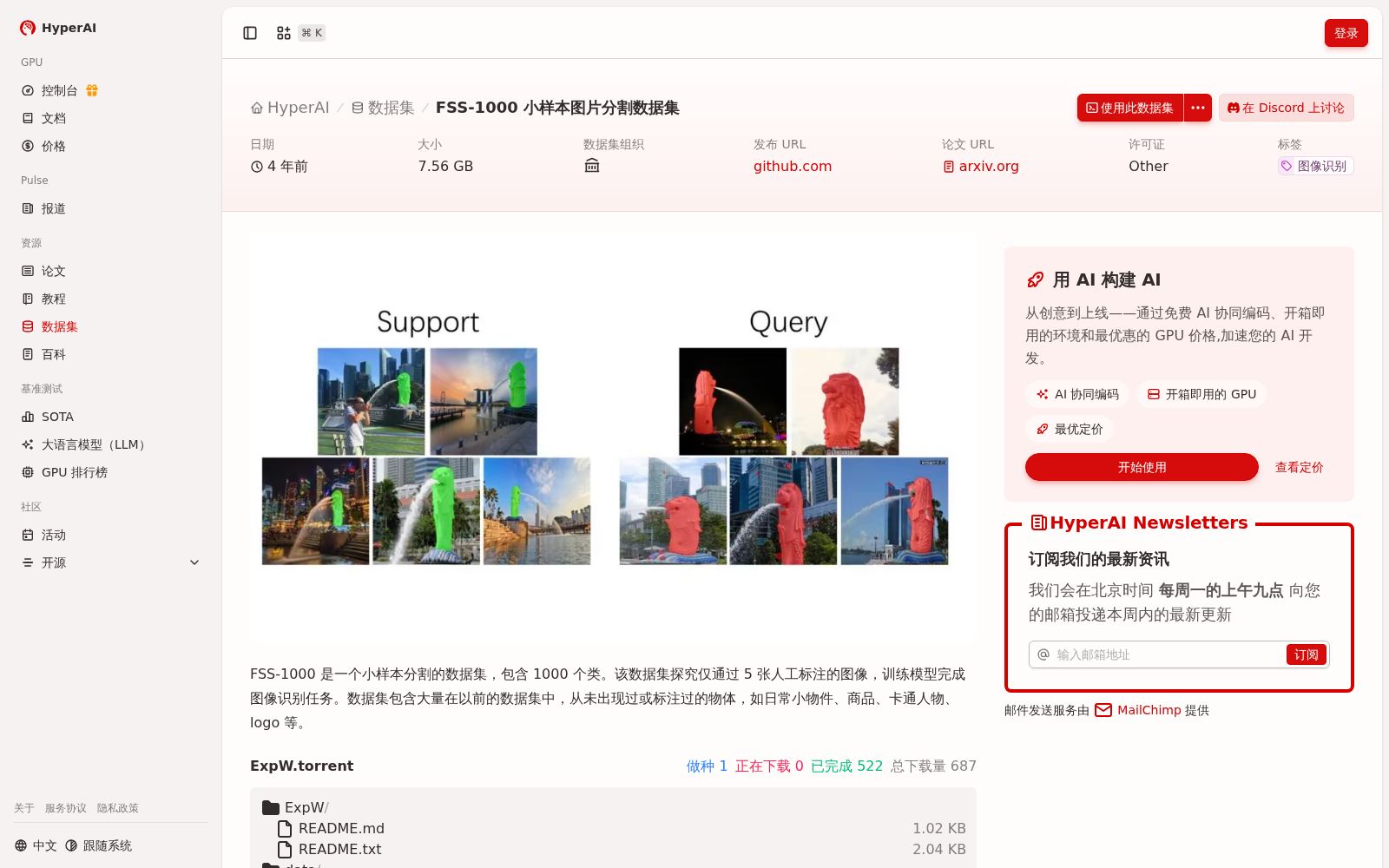Click HyperAI home breadcrumb
This screenshot has width=1389, height=868.
(290, 108)
